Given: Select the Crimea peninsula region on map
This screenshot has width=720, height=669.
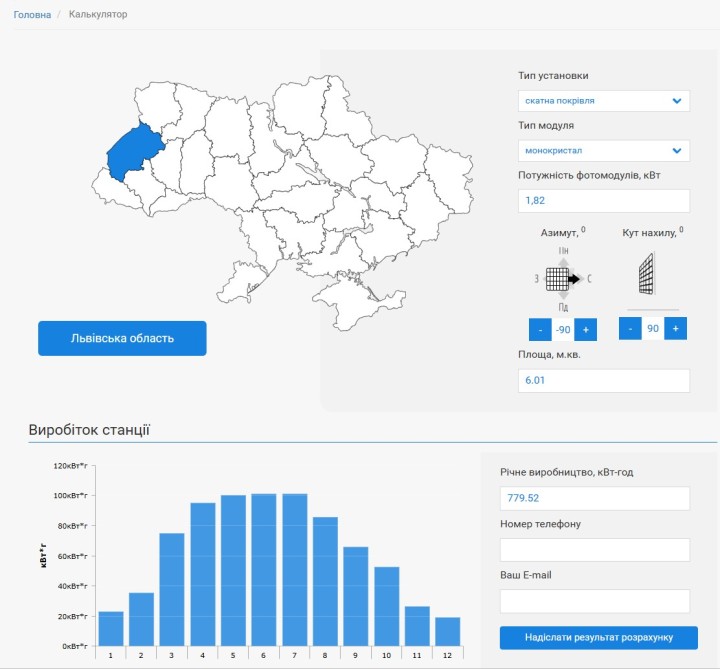Looking at the screenshot, I should [x=356, y=301].
